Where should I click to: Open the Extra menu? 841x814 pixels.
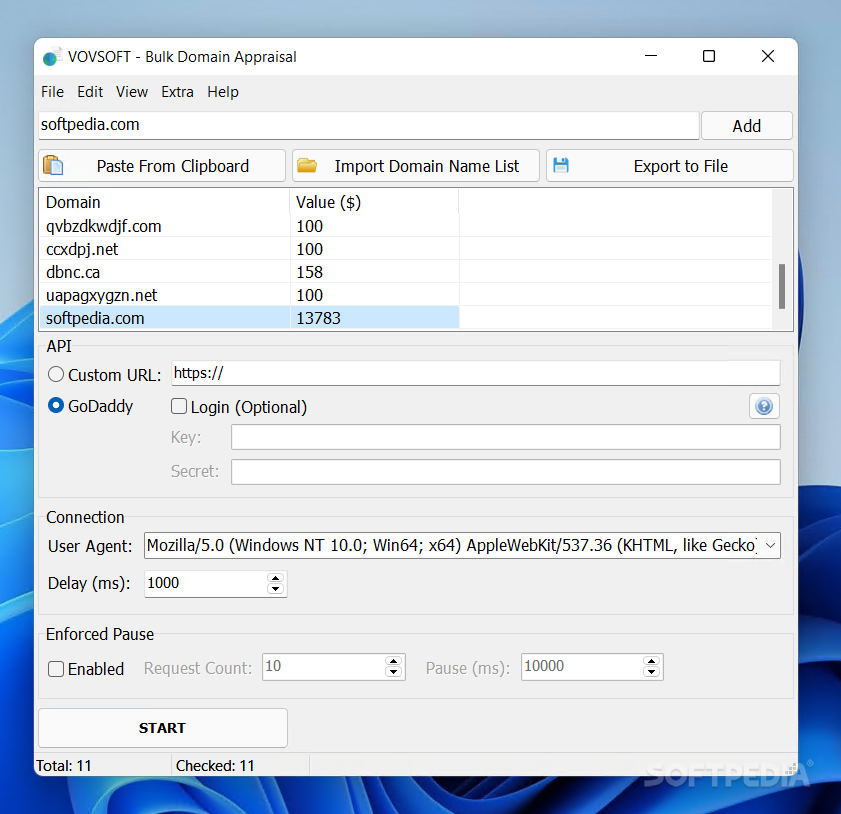(177, 92)
